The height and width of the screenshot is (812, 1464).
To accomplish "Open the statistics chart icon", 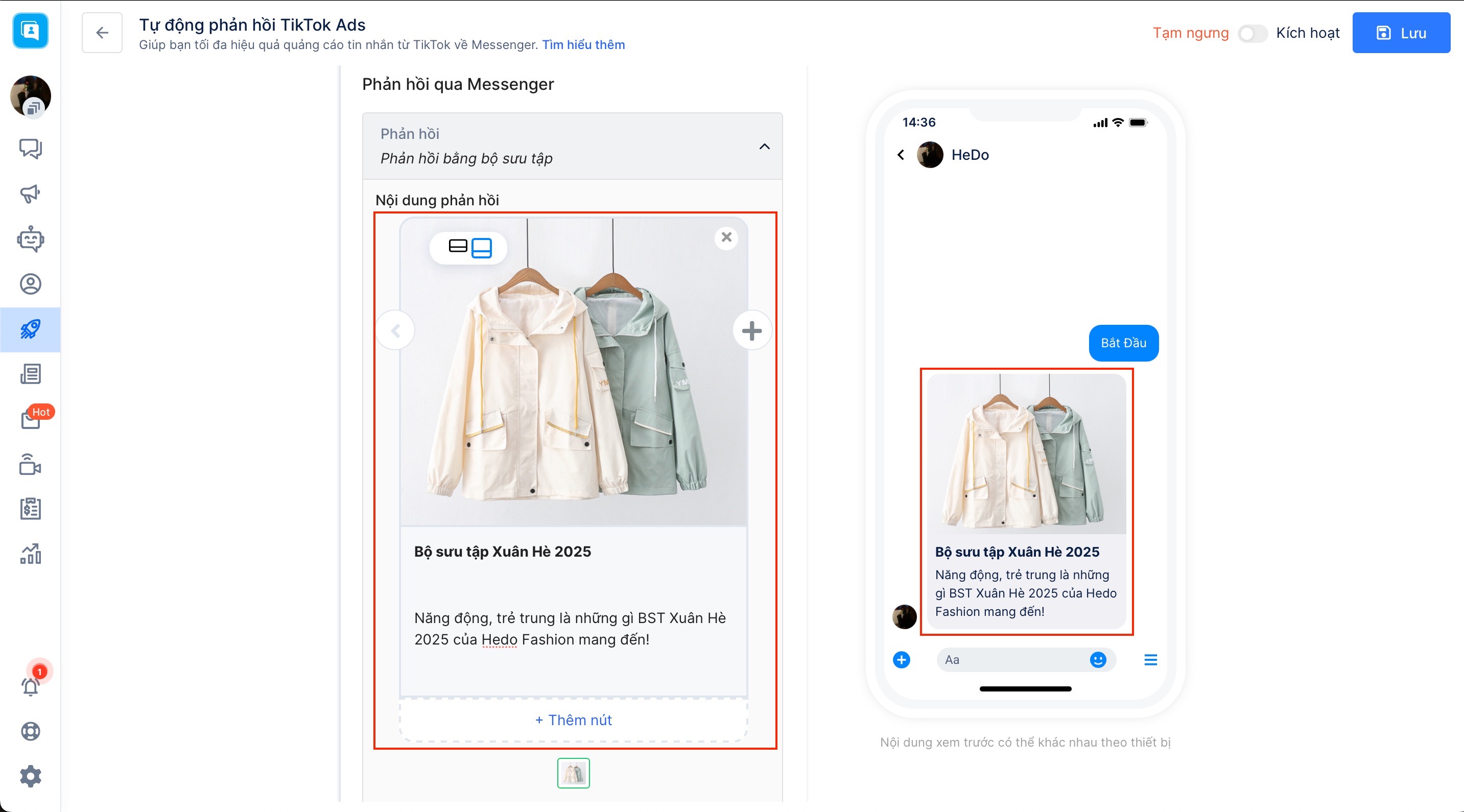I will 30,554.
